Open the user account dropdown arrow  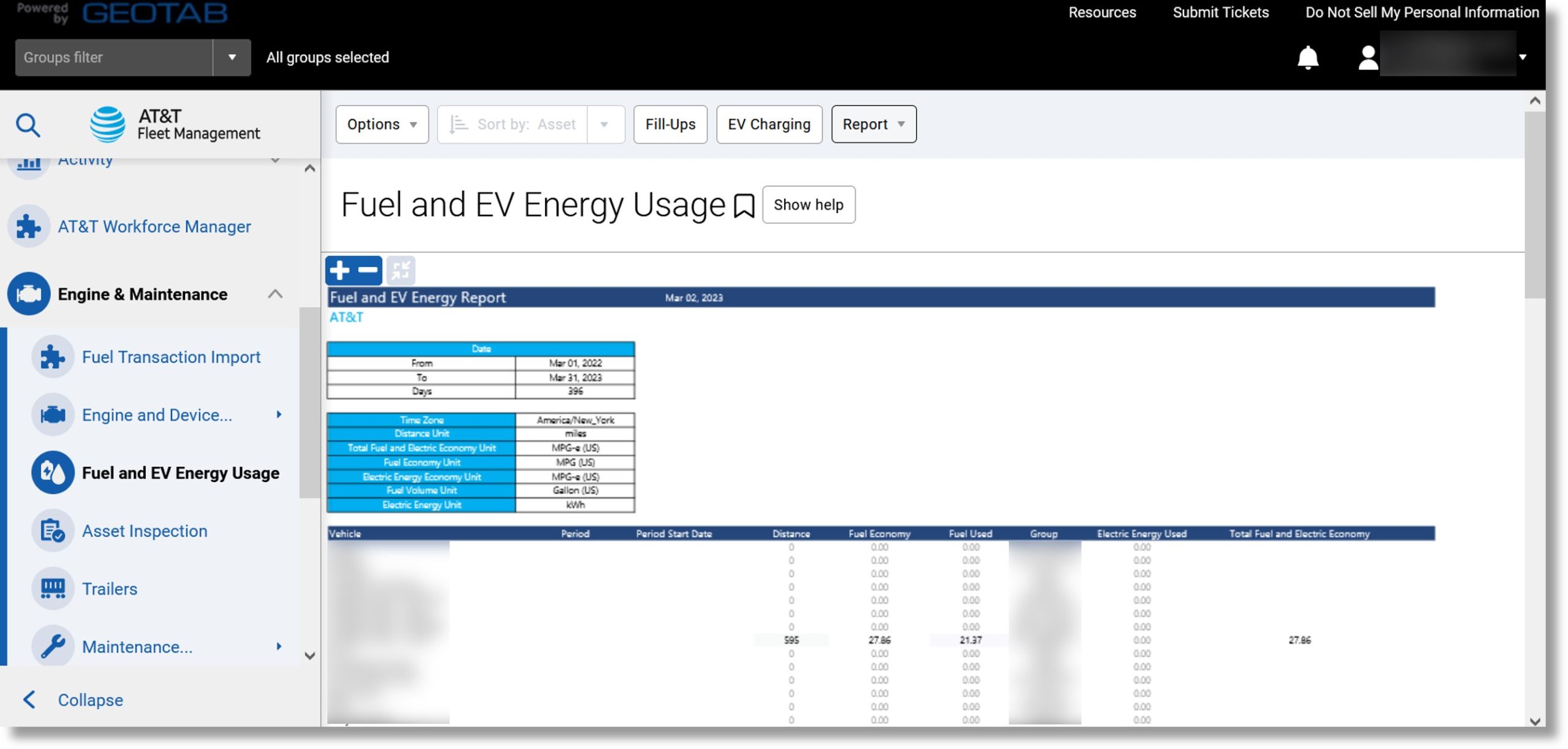pos(1523,58)
